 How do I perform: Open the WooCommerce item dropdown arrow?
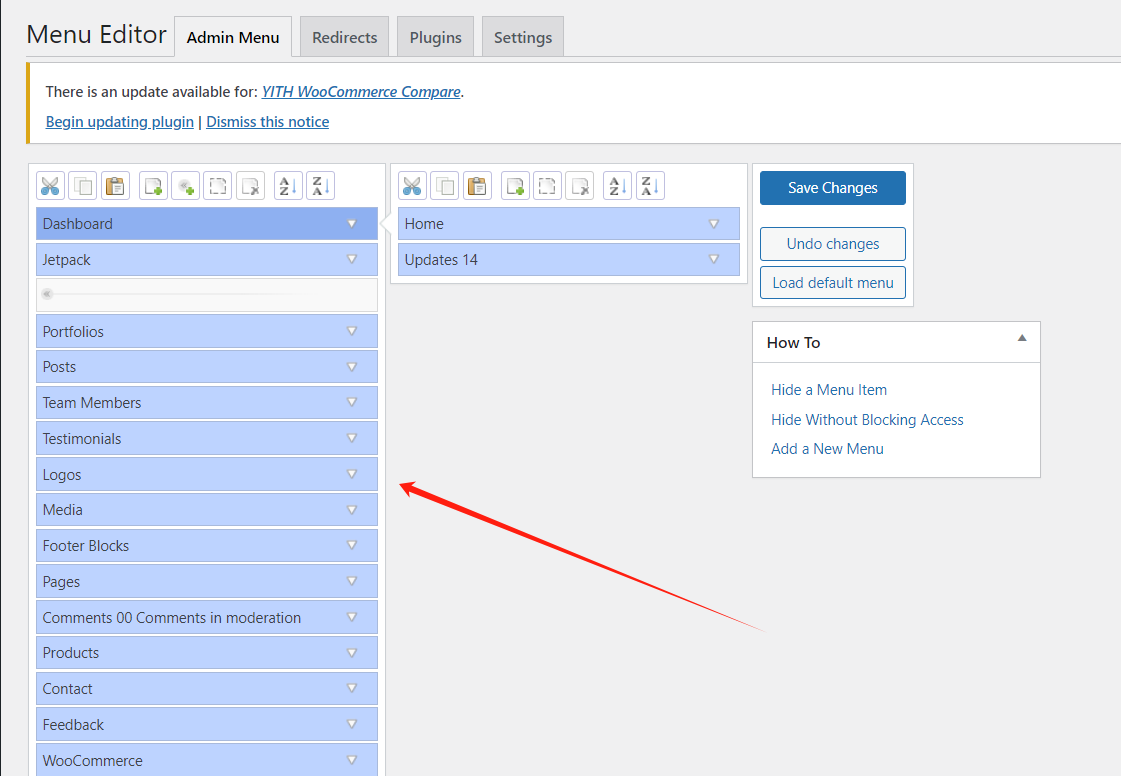[x=352, y=760]
